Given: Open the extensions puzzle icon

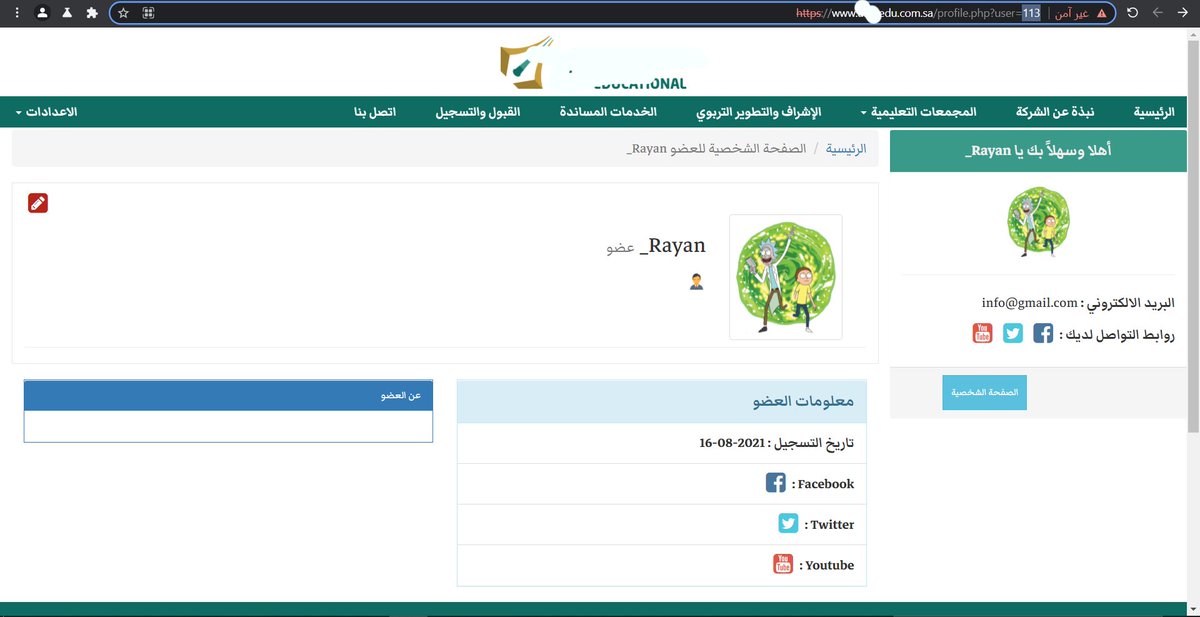Looking at the screenshot, I should pos(92,13).
